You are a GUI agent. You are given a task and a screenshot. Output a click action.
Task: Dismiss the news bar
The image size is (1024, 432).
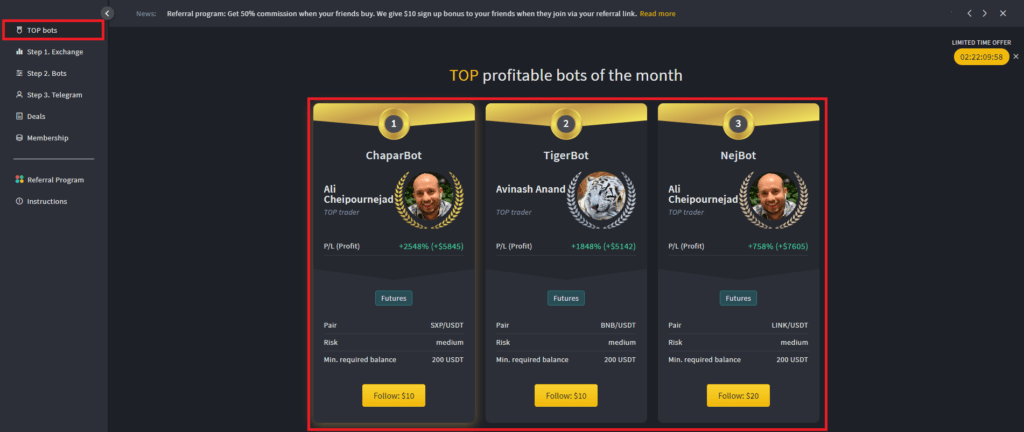point(1003,13)
